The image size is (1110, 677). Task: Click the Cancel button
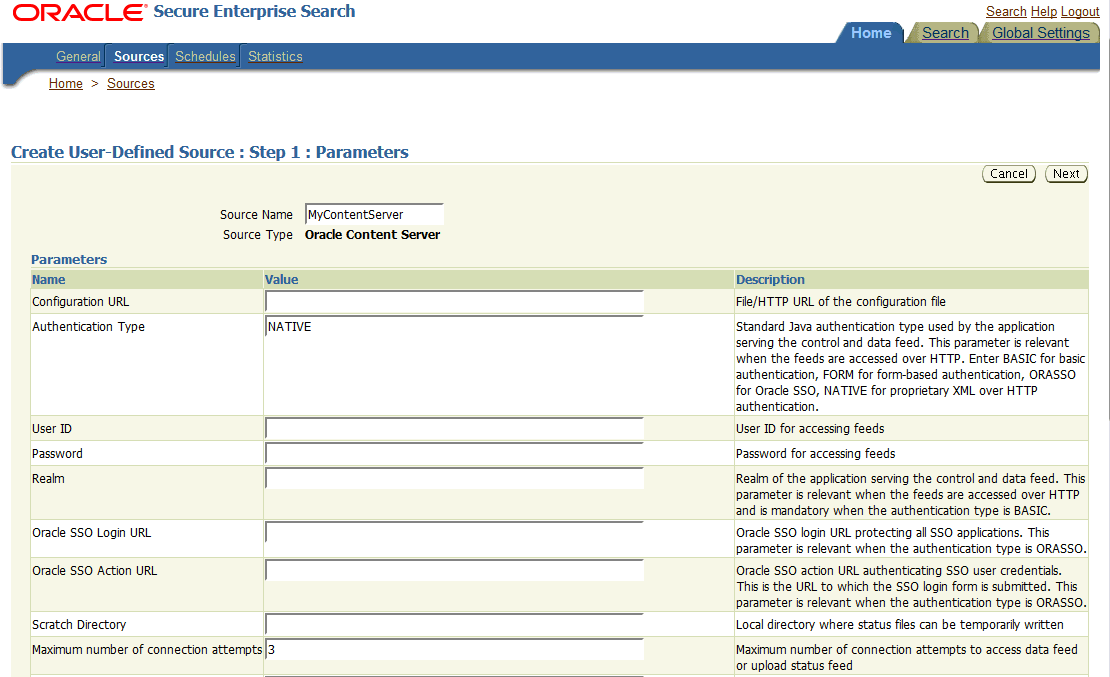tap(1009, 173)
